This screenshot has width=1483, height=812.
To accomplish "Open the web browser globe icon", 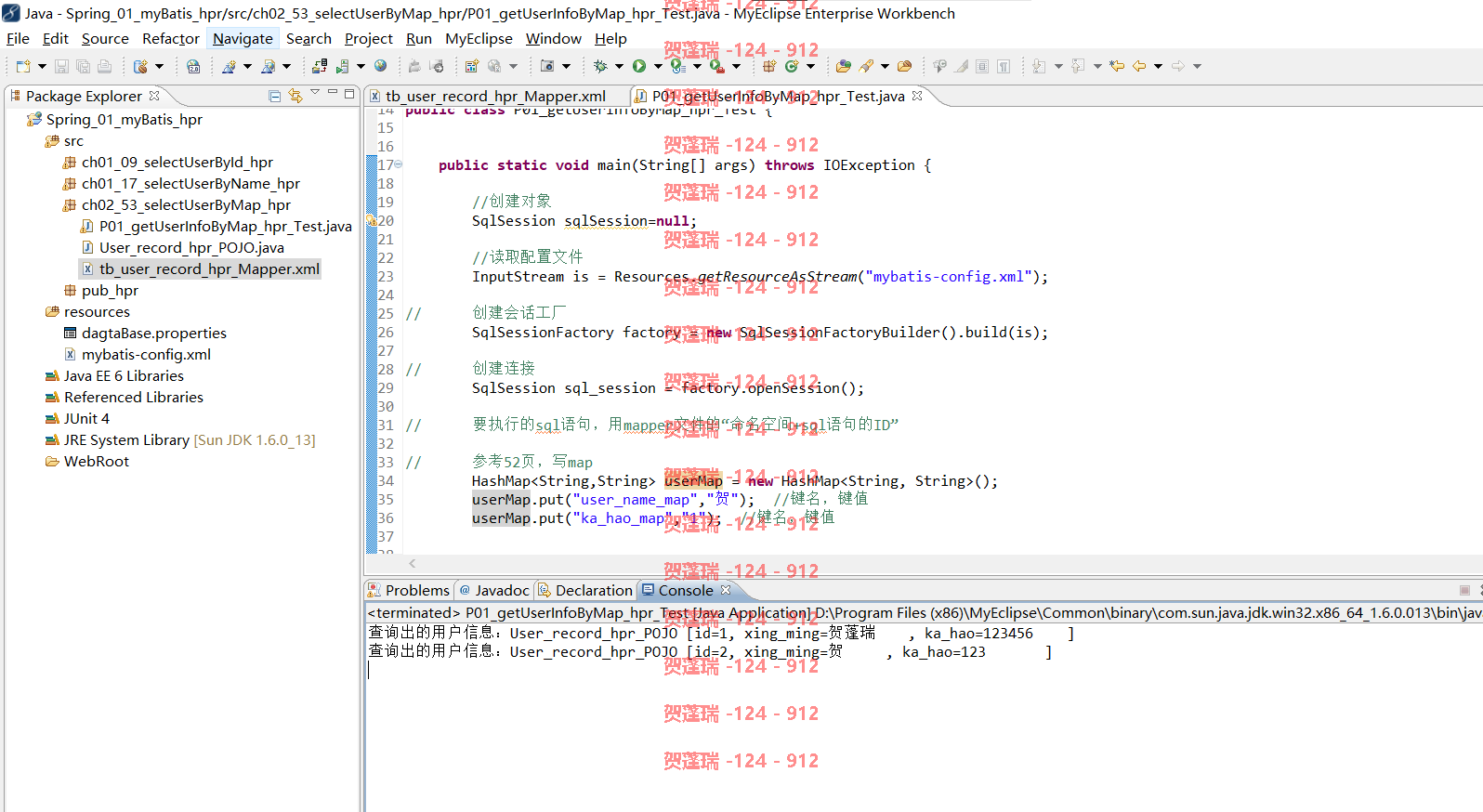I will pos(380,66).
